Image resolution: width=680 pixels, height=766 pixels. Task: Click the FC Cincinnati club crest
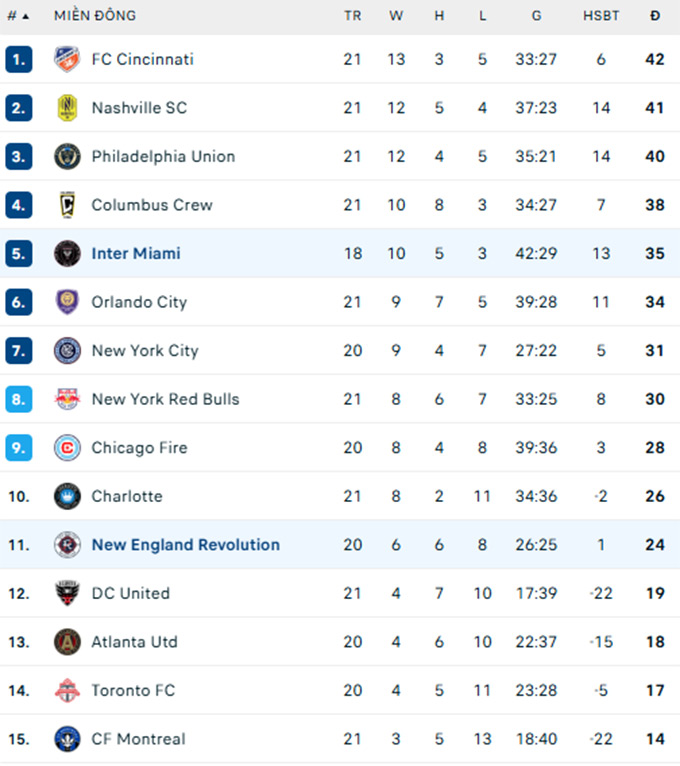[x=67, y=59]
